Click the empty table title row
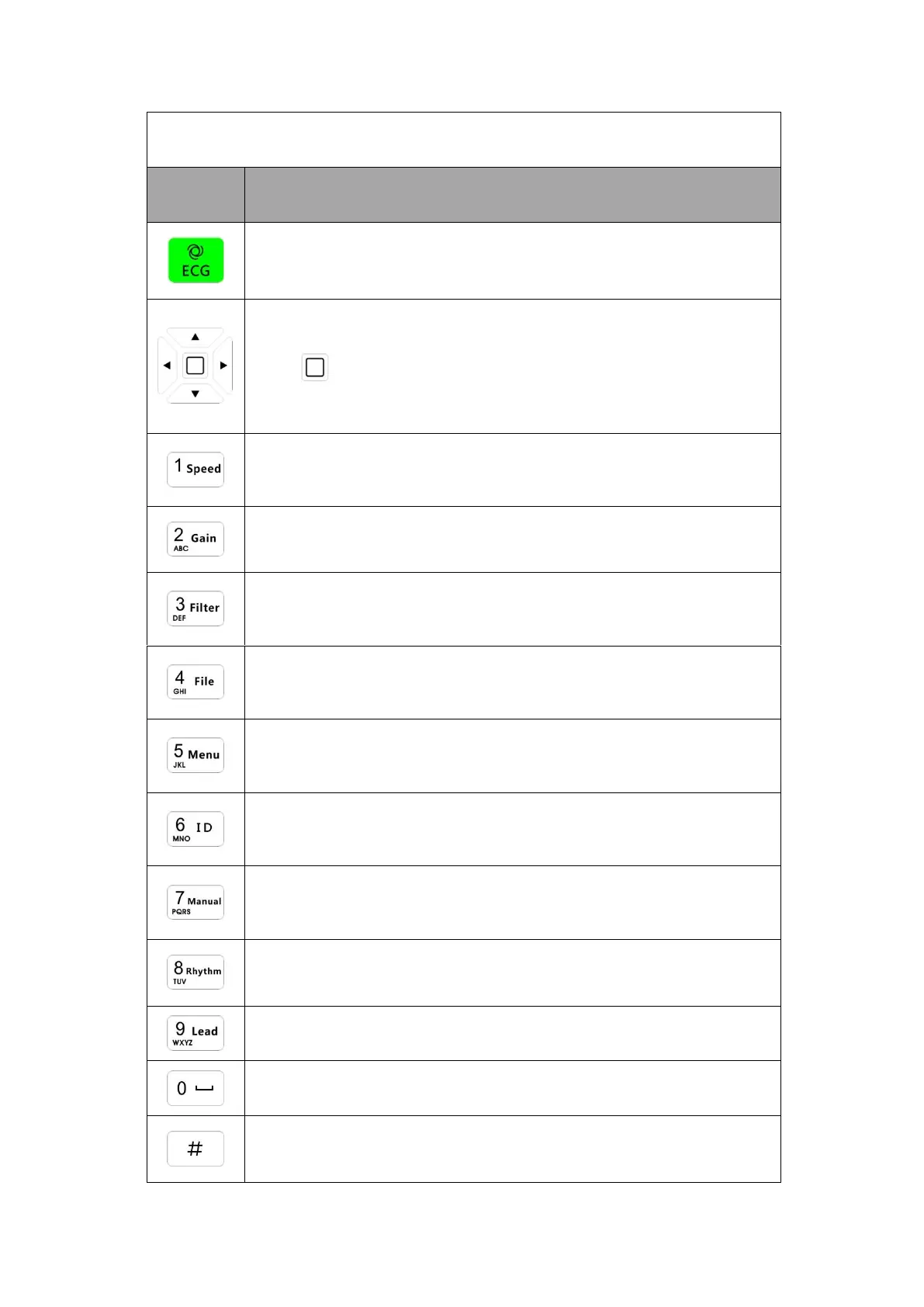 tap(463, 140)
